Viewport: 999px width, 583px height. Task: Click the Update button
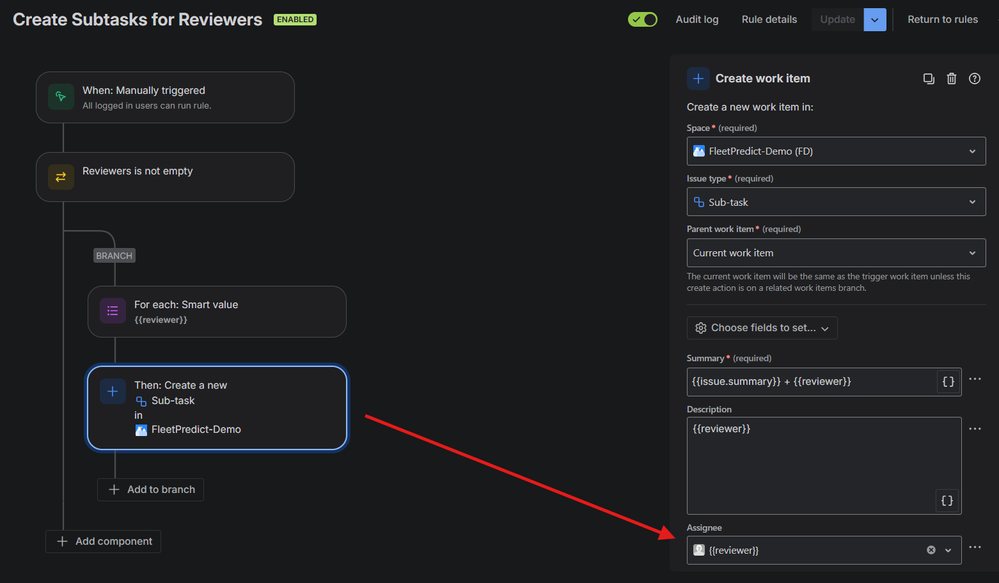(x=837, y=19)
